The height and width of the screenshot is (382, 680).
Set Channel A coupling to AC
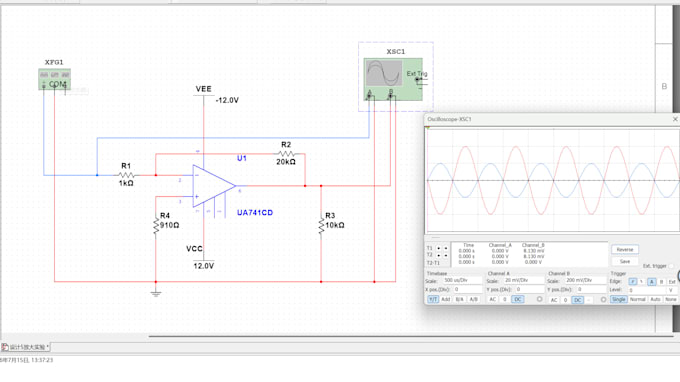[493, 300]
